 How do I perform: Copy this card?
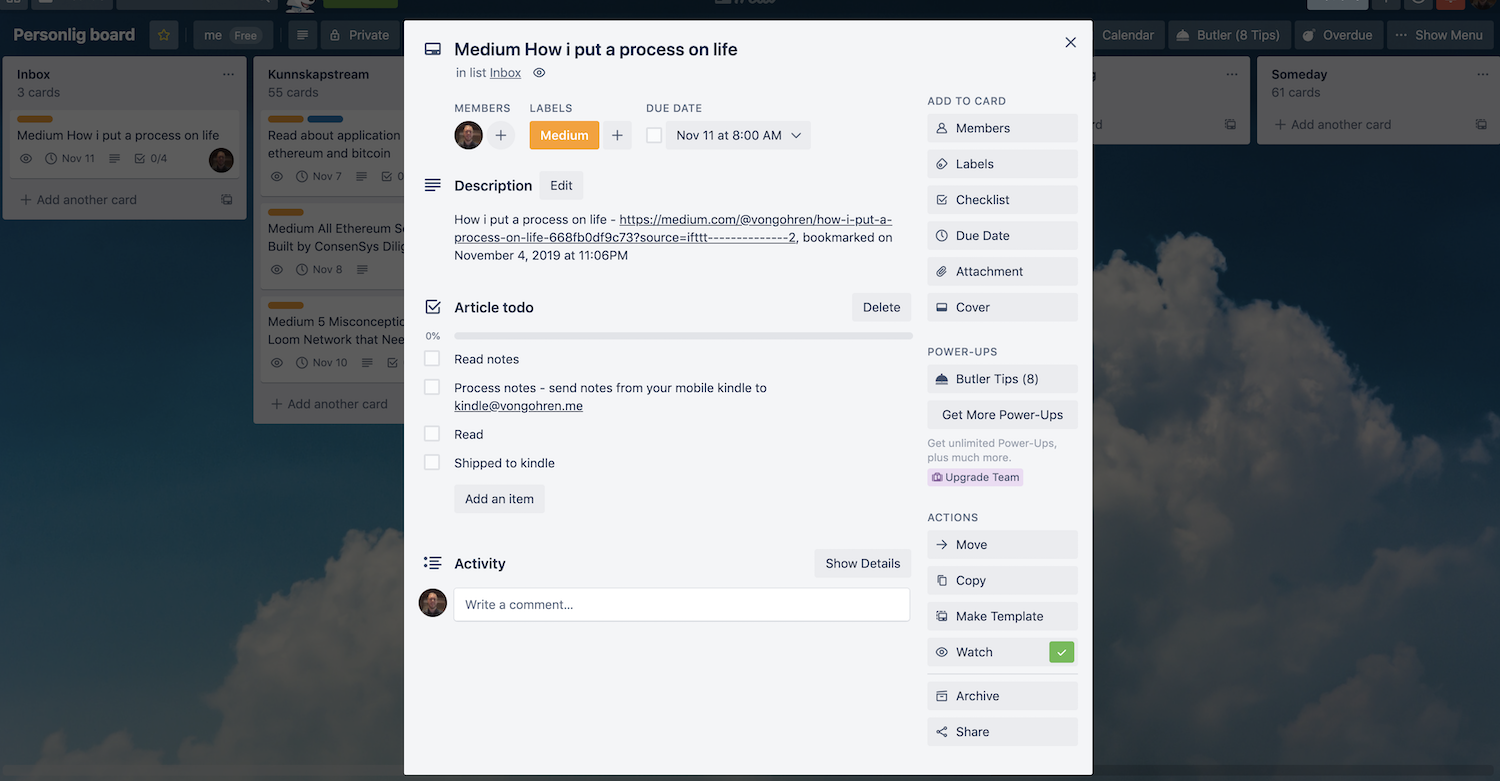[1002, 580]
